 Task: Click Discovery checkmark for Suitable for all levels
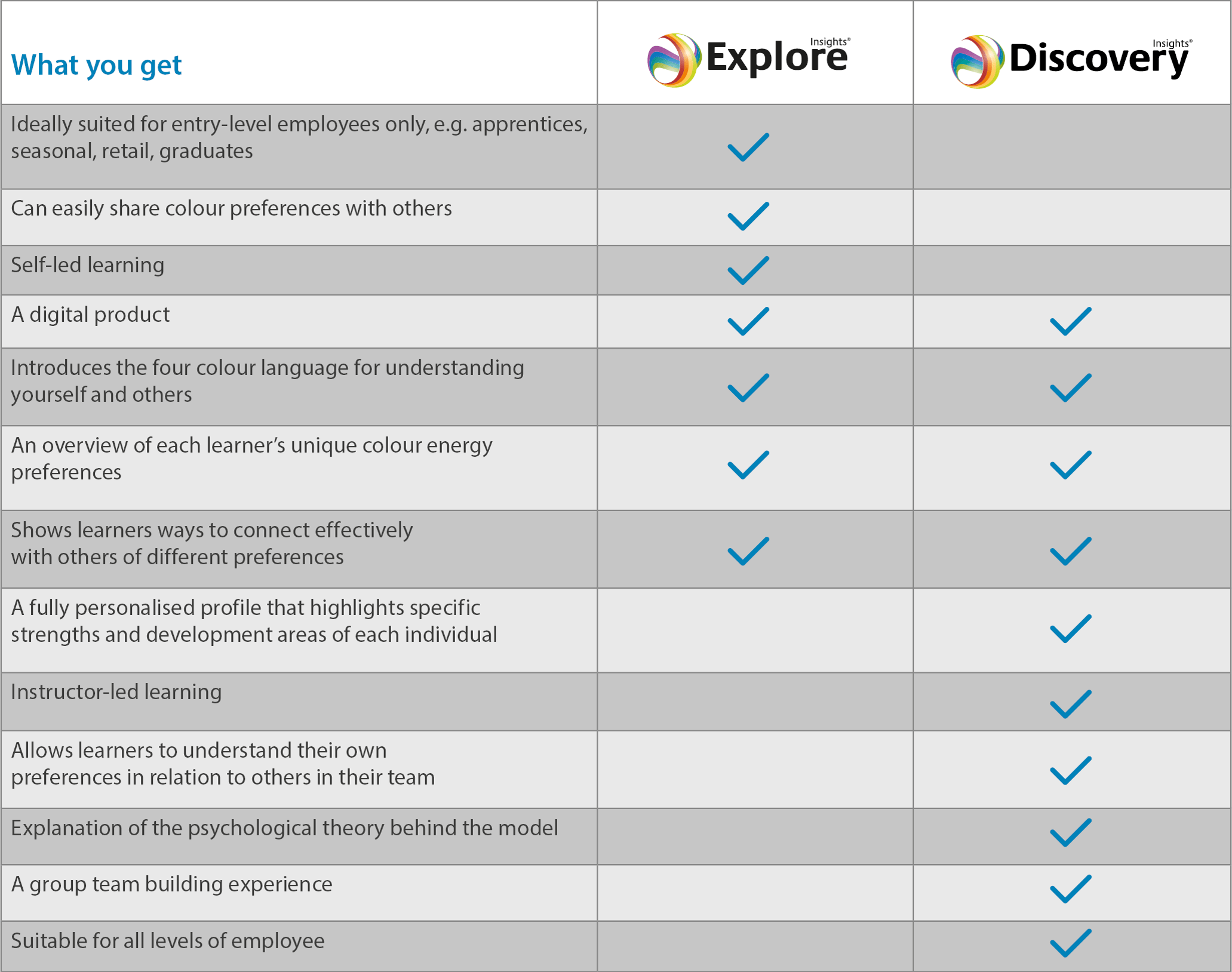(1070, 943)
